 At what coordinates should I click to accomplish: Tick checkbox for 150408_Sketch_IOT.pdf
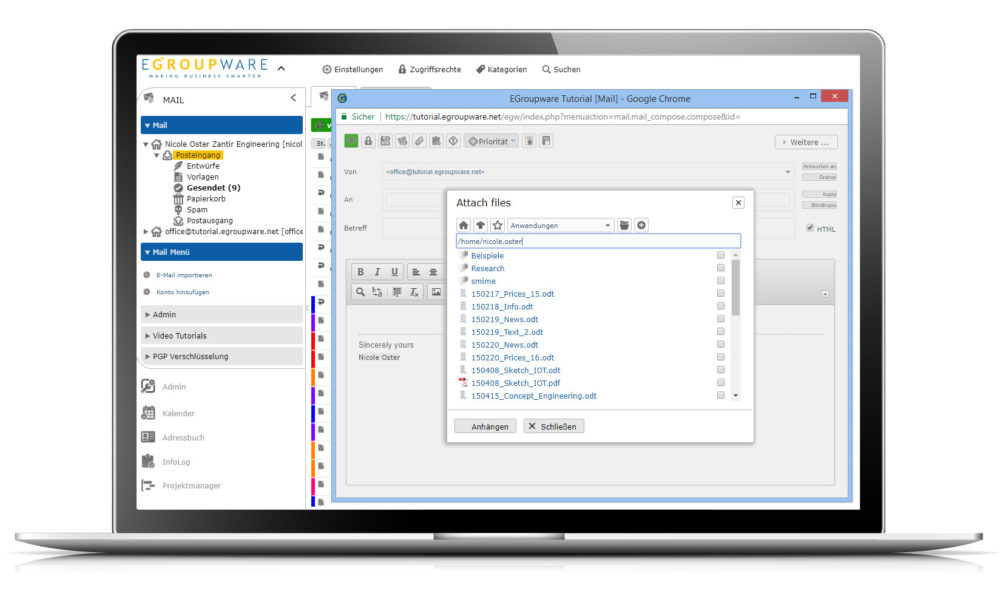(x=721, y=383)
